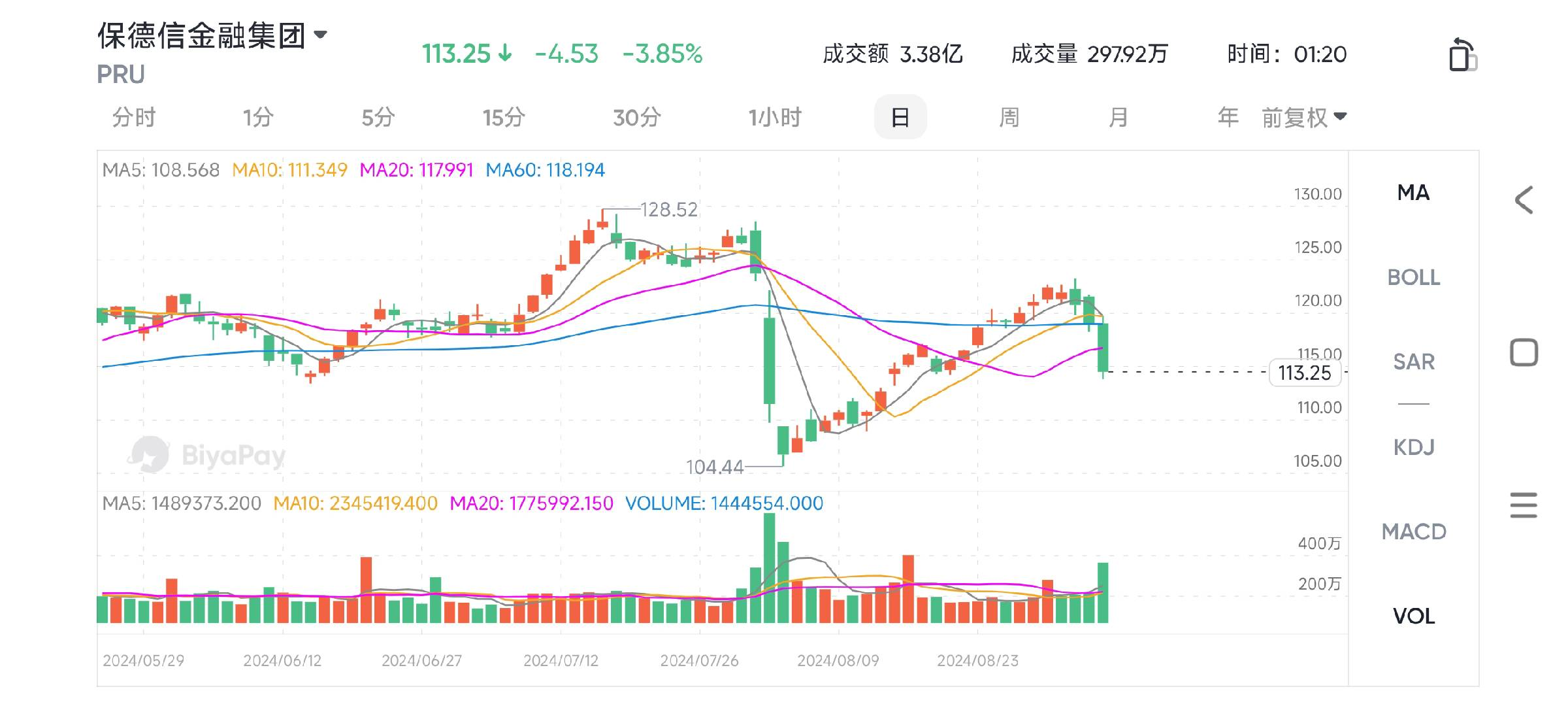Click the 保德信金融集团 stock title
The height and width of the screenshot is (706, 1568).
point(202,35)
